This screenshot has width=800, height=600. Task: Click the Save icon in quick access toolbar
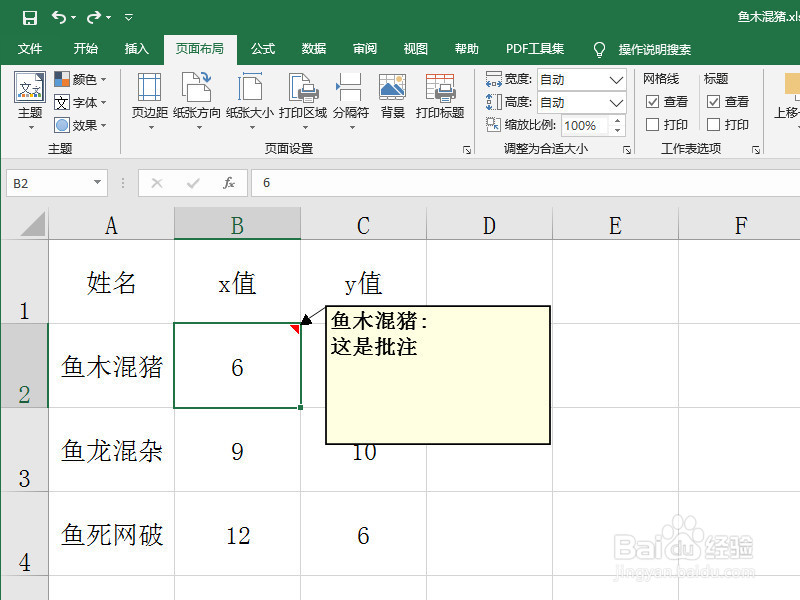point(30,18)
